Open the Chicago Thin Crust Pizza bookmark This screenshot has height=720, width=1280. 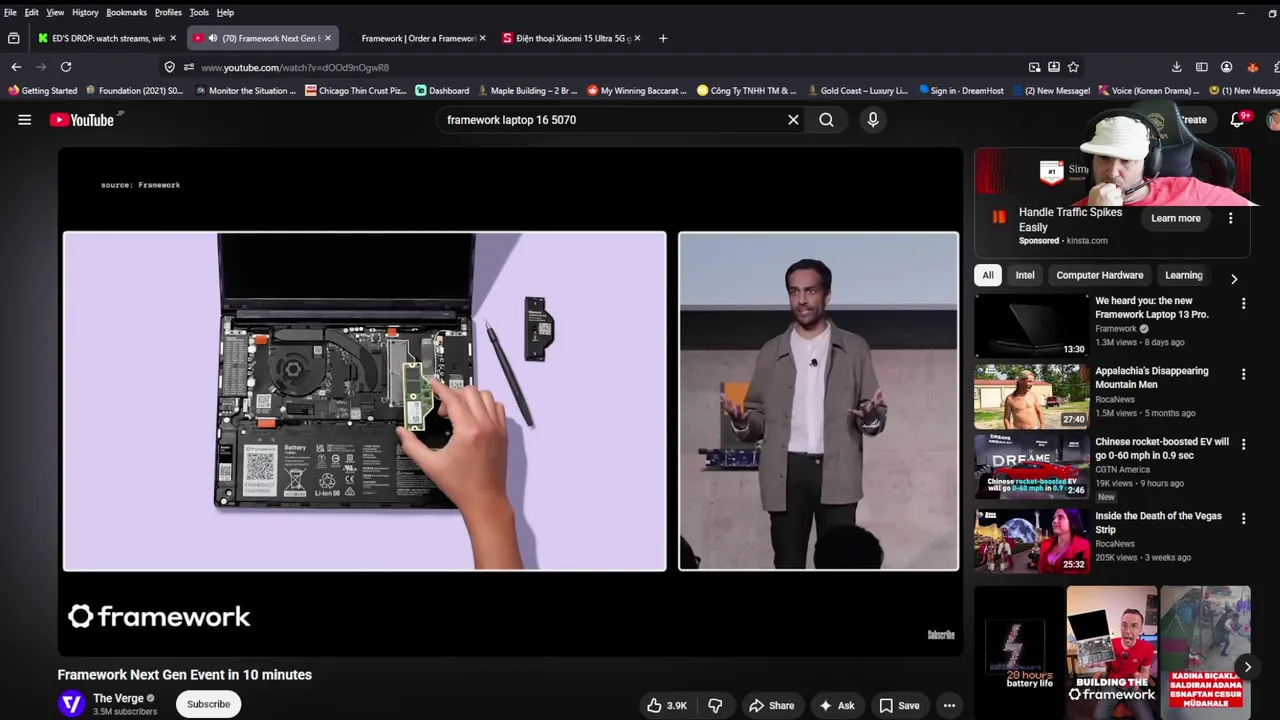[356, 91]
